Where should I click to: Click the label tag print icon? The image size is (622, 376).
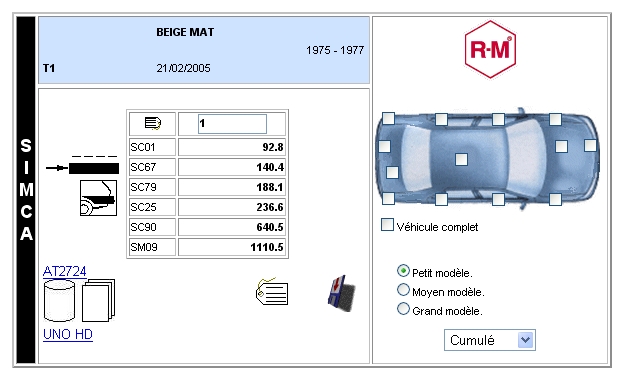pyautogui.click(x=272, y=292)
